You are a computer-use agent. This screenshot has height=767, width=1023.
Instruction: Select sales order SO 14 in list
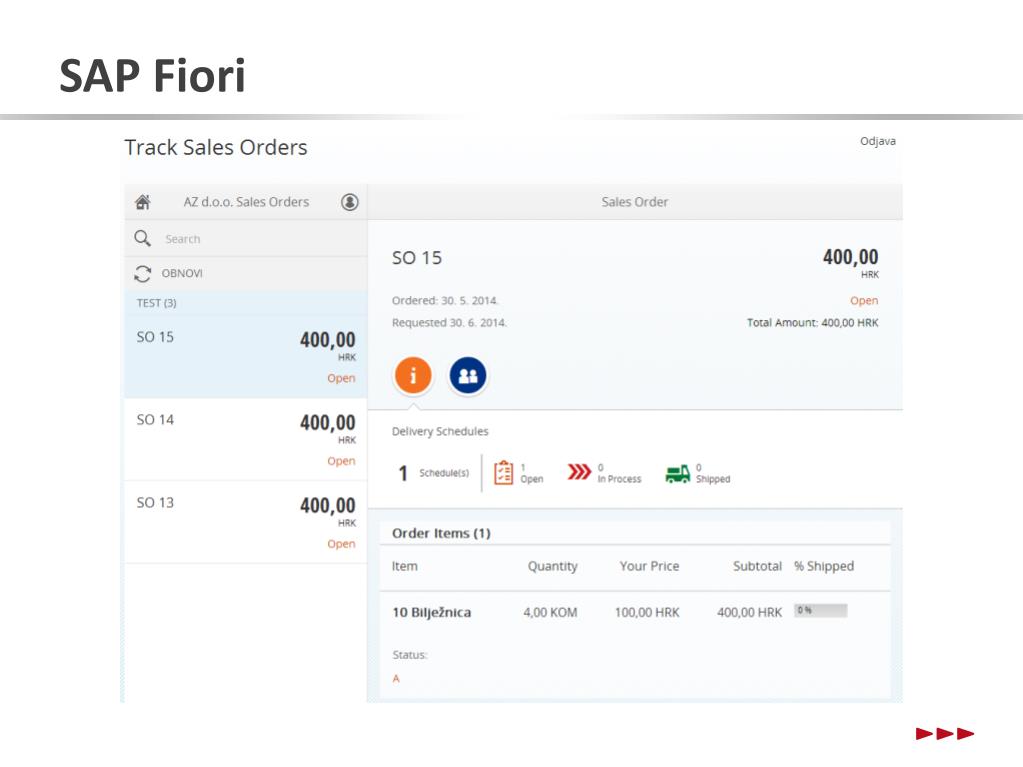tap(245, 440)
